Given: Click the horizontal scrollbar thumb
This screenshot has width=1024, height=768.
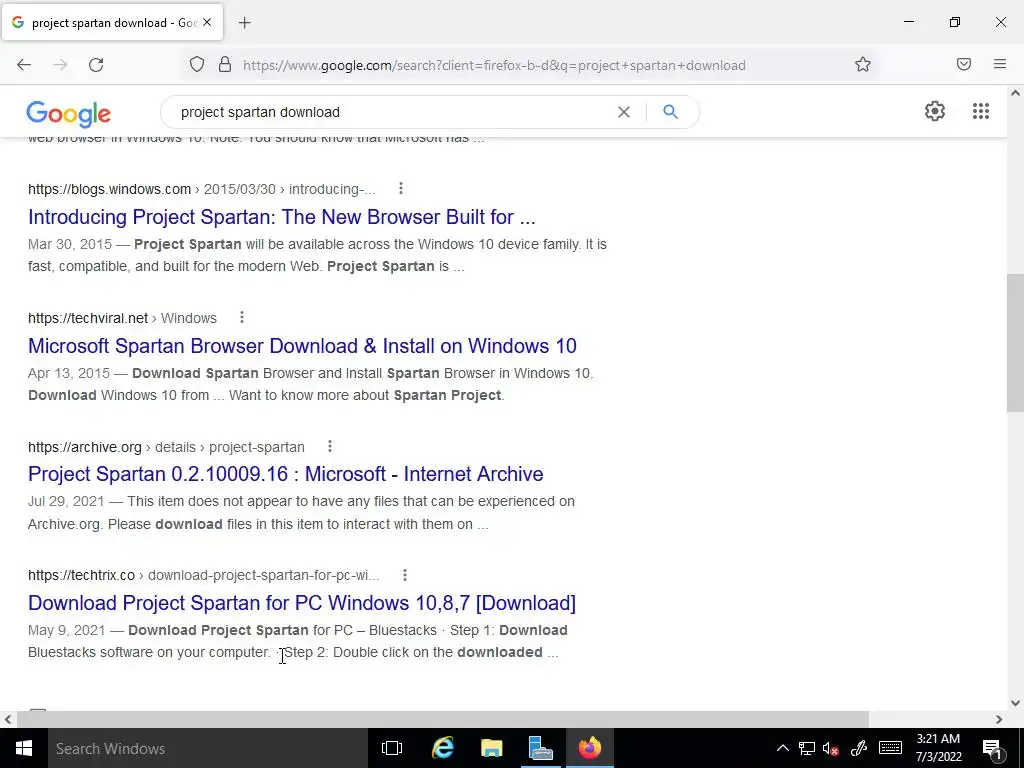Looking at the screenshot, I should (x=443, y=720).
